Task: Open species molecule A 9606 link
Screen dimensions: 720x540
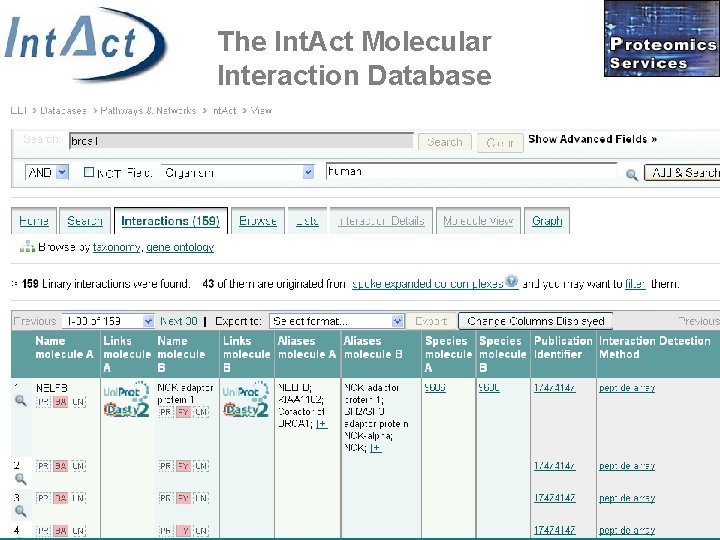Action: pyautogui.click(x=435, y=388)
